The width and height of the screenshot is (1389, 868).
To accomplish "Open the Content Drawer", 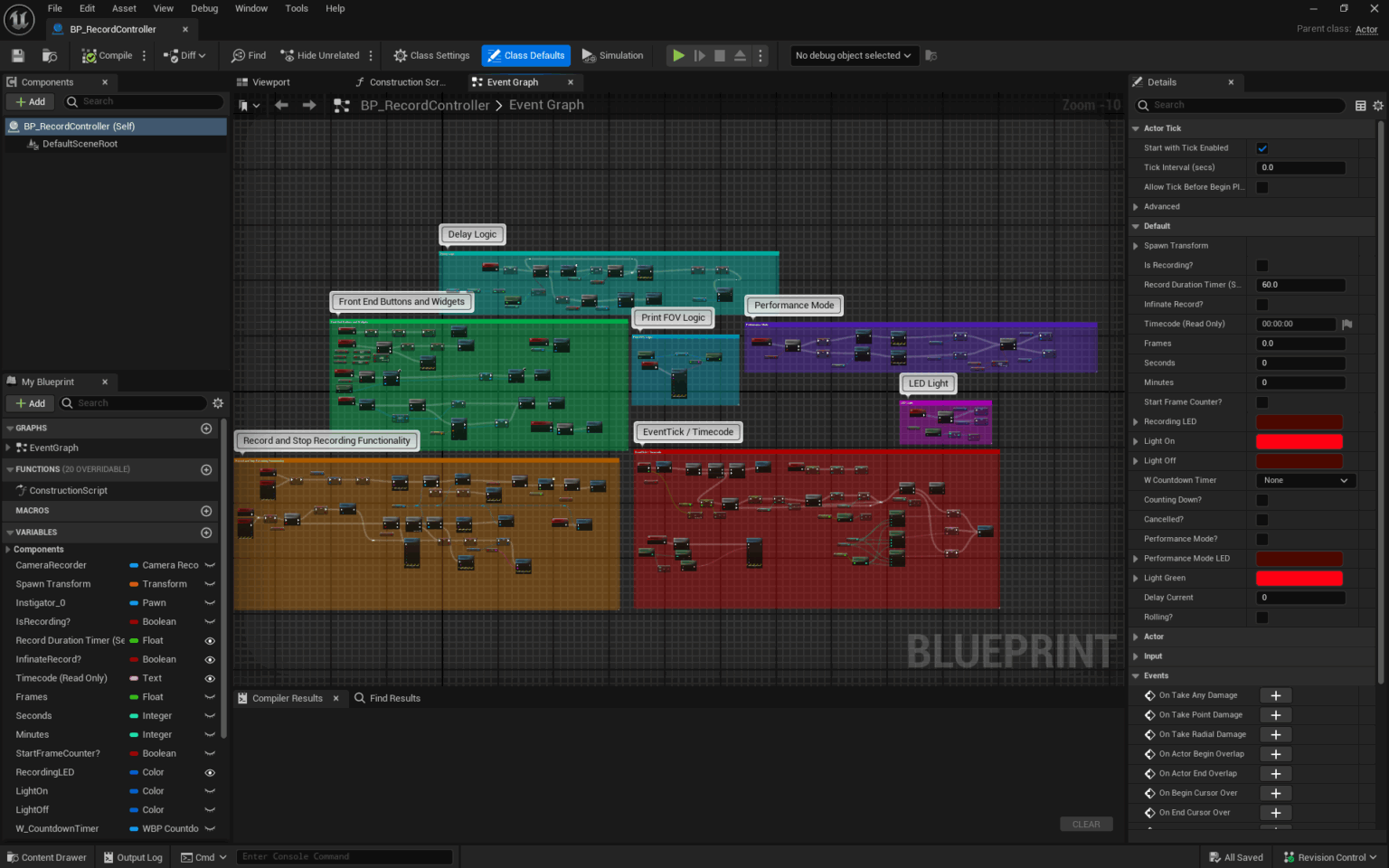I will click(x=47, y=856).
